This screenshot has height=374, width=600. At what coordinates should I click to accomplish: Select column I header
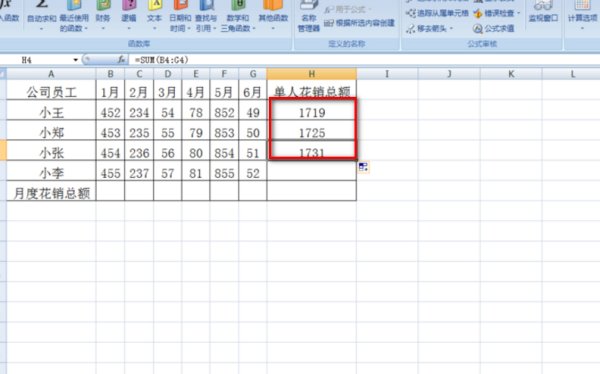click(387, 74)
